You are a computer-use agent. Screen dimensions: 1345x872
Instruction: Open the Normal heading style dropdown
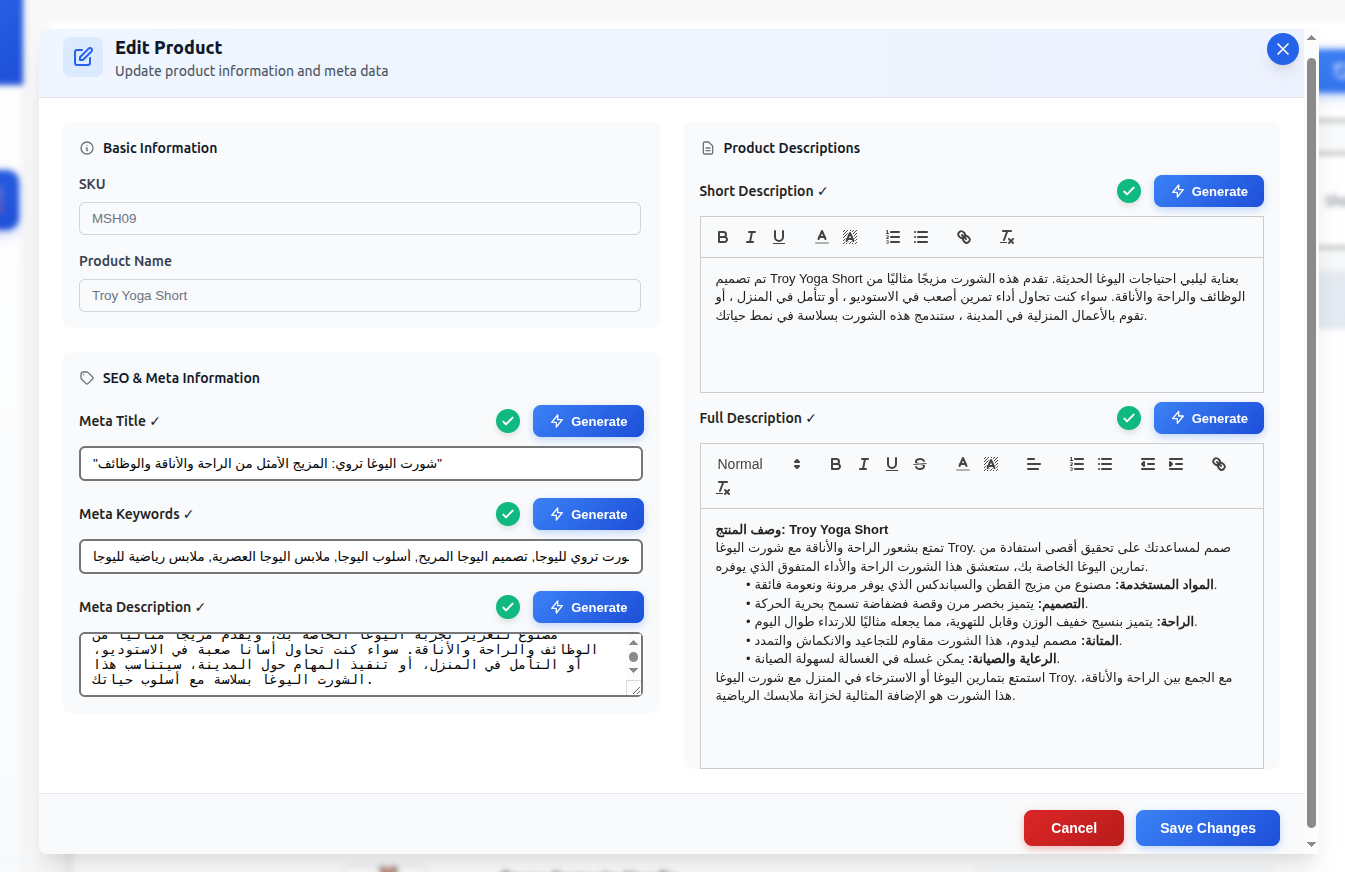(x=759, y=464)
